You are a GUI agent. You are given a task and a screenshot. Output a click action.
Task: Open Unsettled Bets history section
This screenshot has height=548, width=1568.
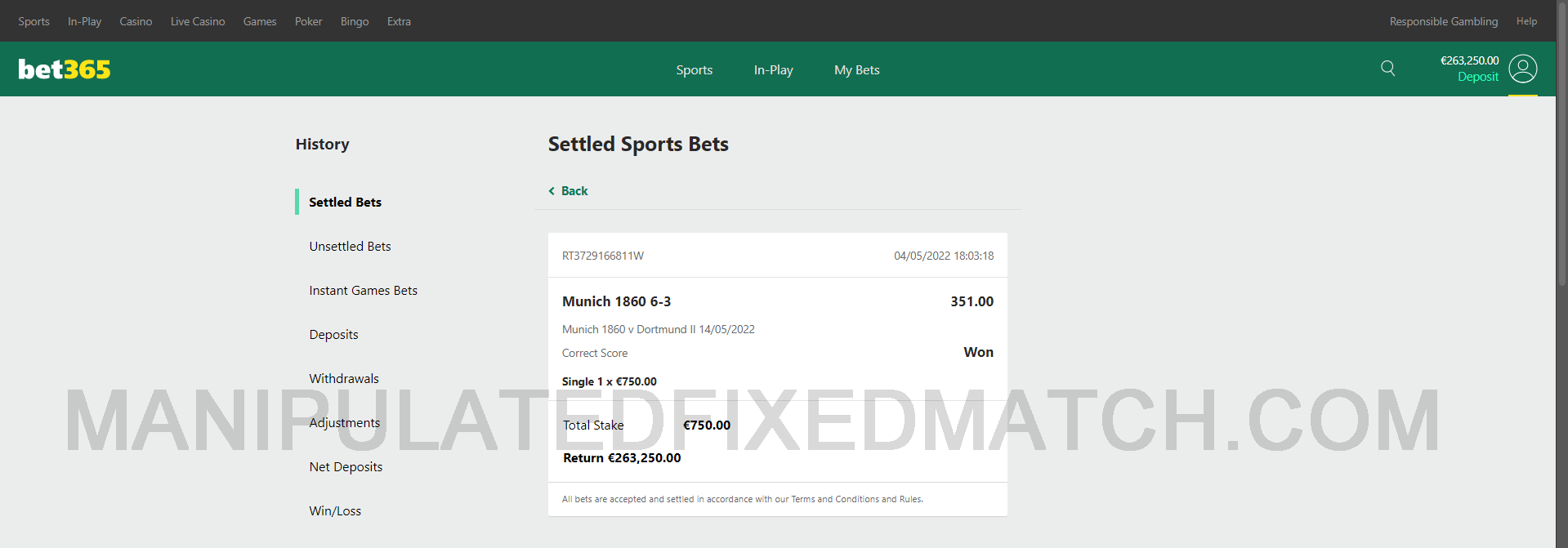pyautogui.click(x=350, y=247)
